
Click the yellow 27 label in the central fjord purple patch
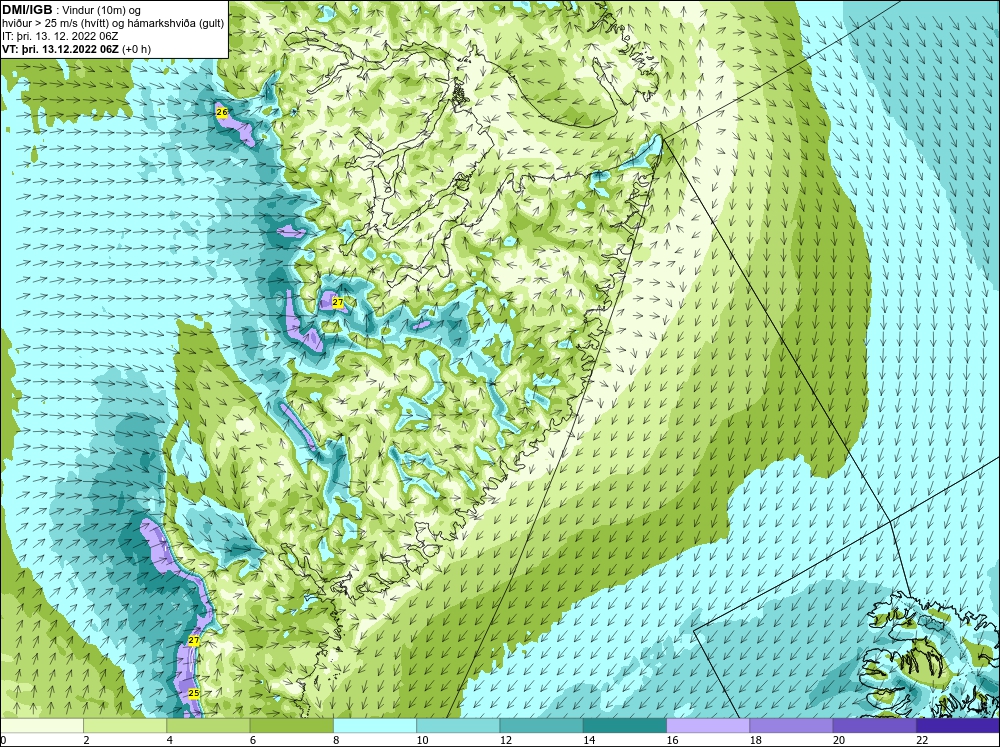click(338, 302)
